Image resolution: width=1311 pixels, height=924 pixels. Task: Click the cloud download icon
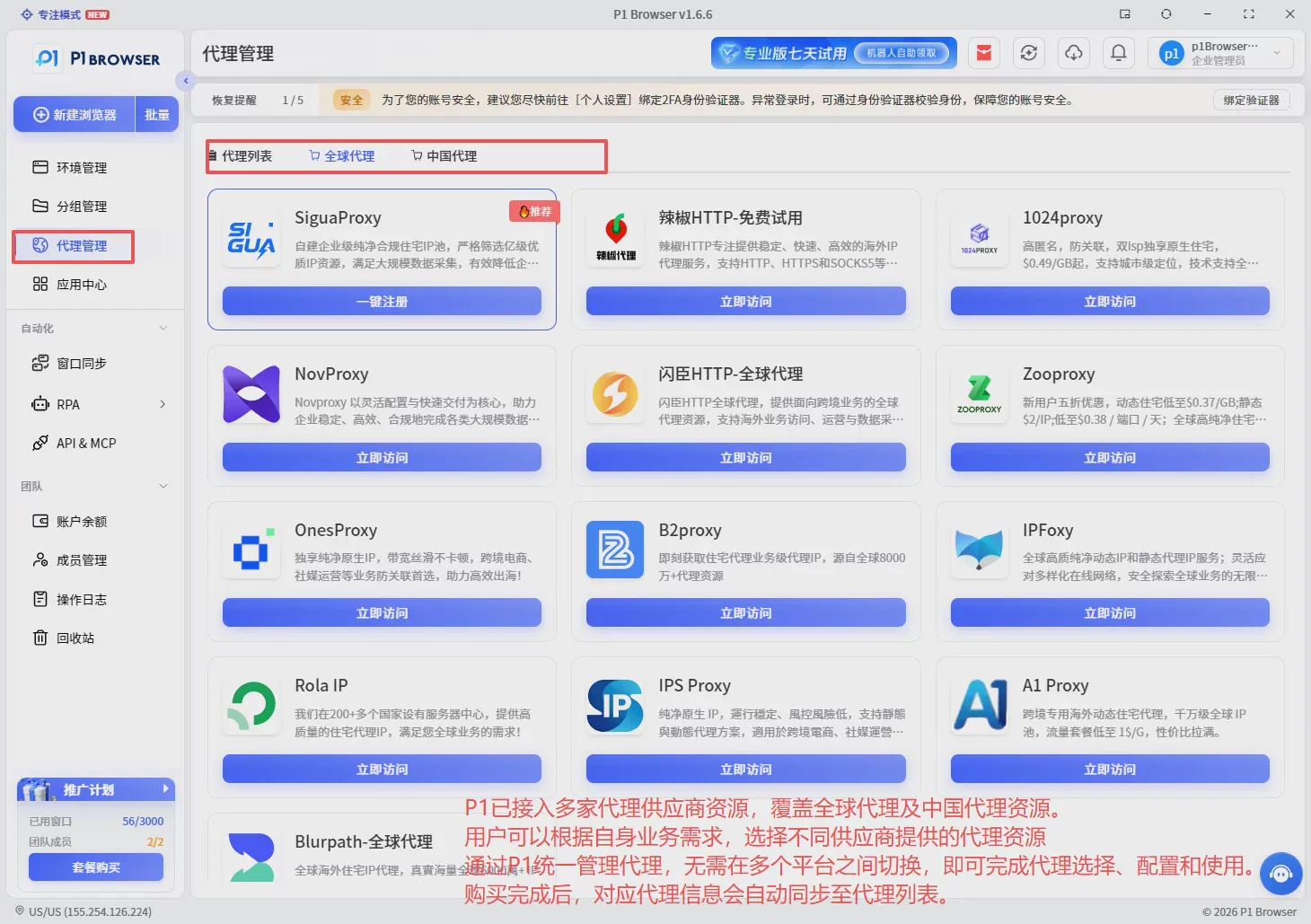pos(1074,53)
